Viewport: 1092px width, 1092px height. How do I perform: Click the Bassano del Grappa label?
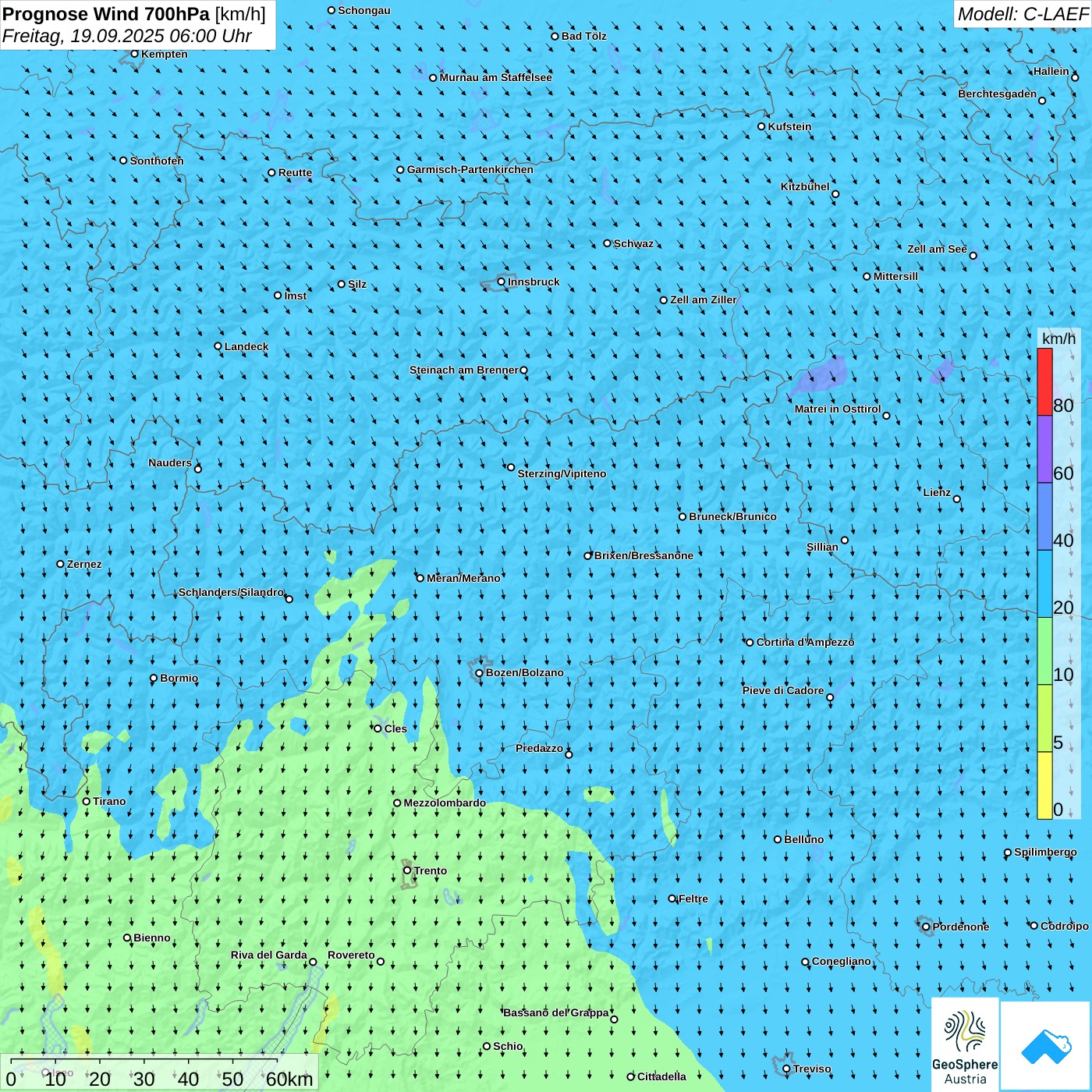tap(556, 1012)
